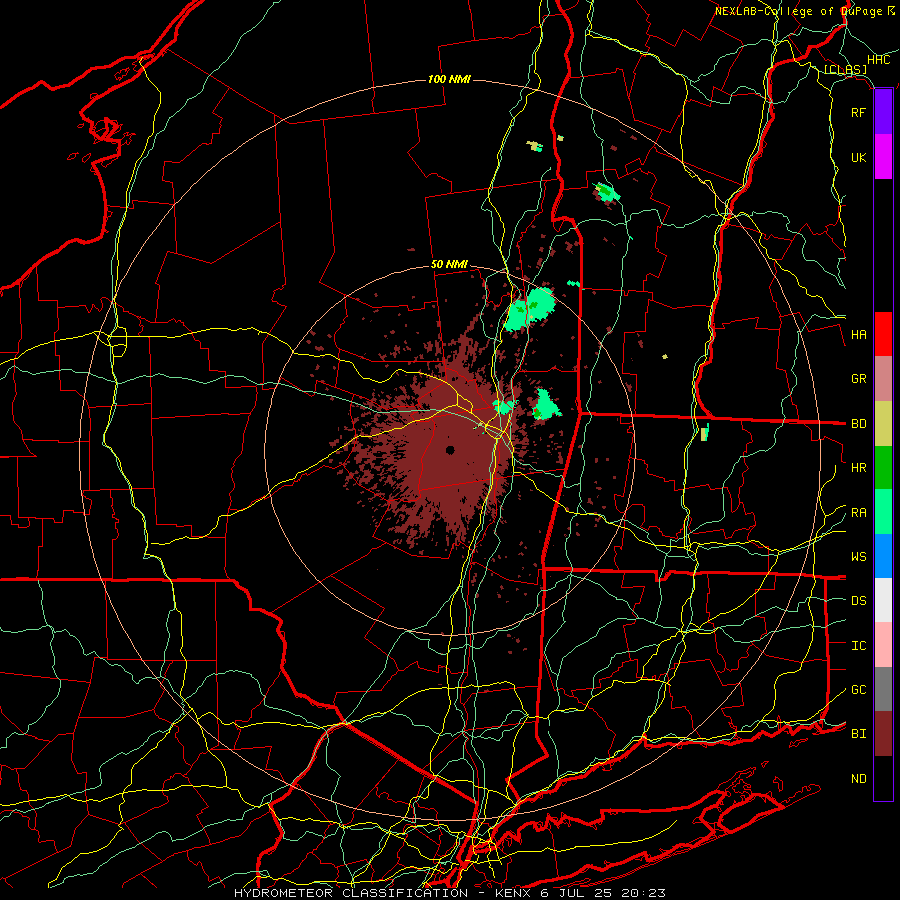Image resolution: width=900 pixels, height=900 pixels.
Task: Click the GC legend label
Action: tap(858, 690)
